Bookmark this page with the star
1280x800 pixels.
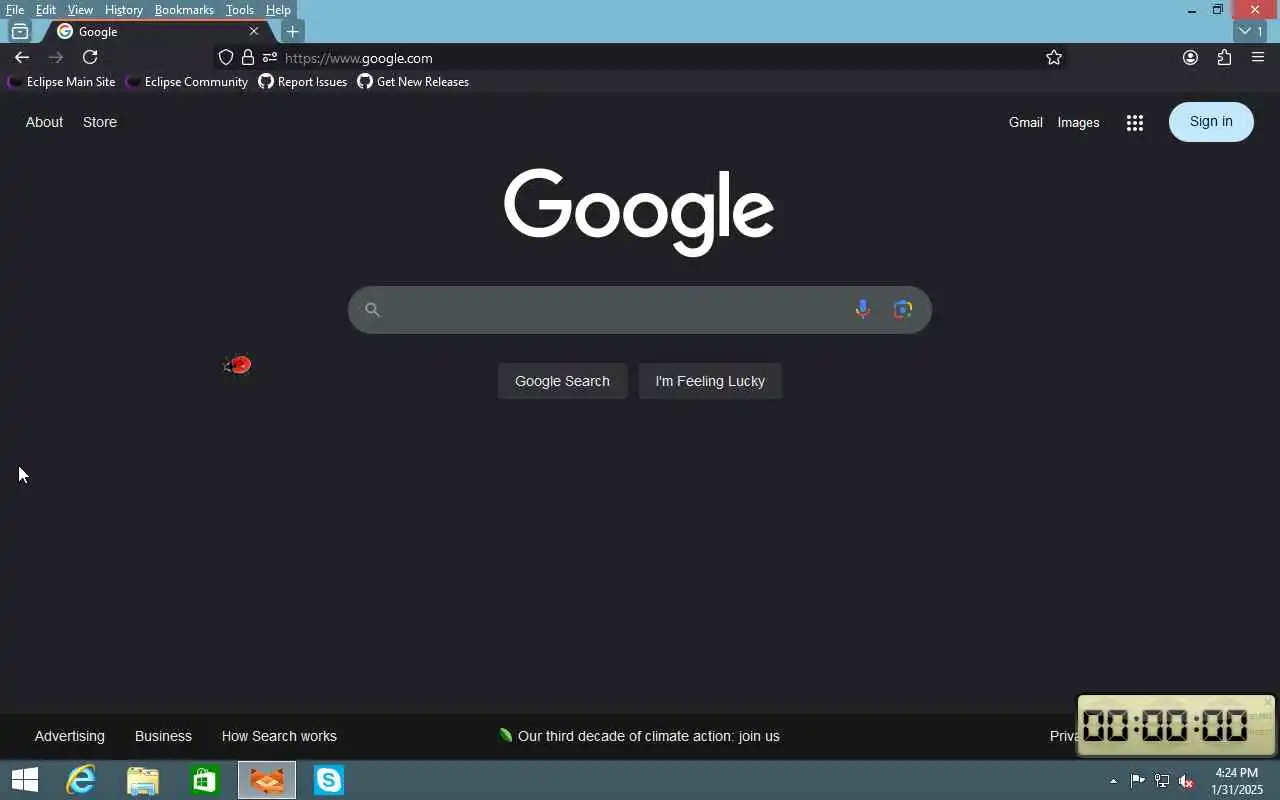point(1054,58)
